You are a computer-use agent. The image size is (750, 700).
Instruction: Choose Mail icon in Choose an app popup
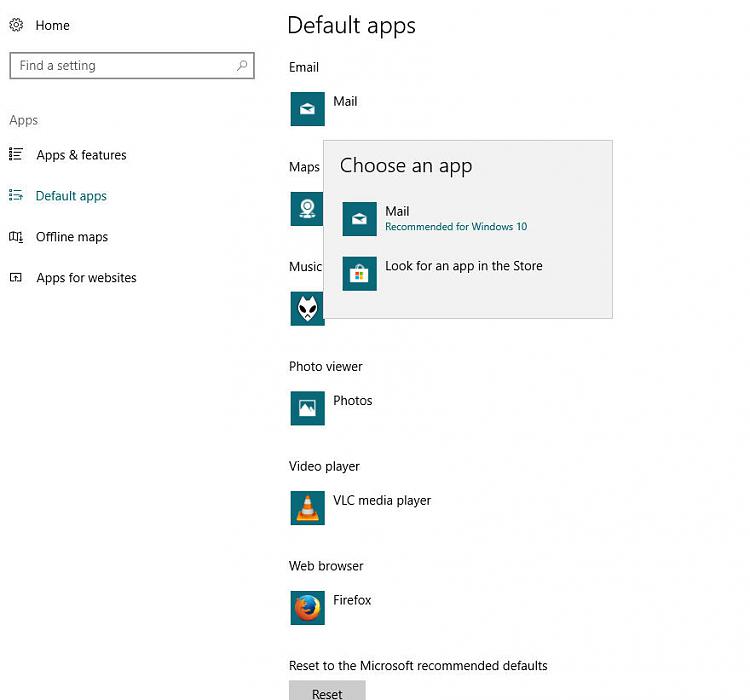(360, 219)
